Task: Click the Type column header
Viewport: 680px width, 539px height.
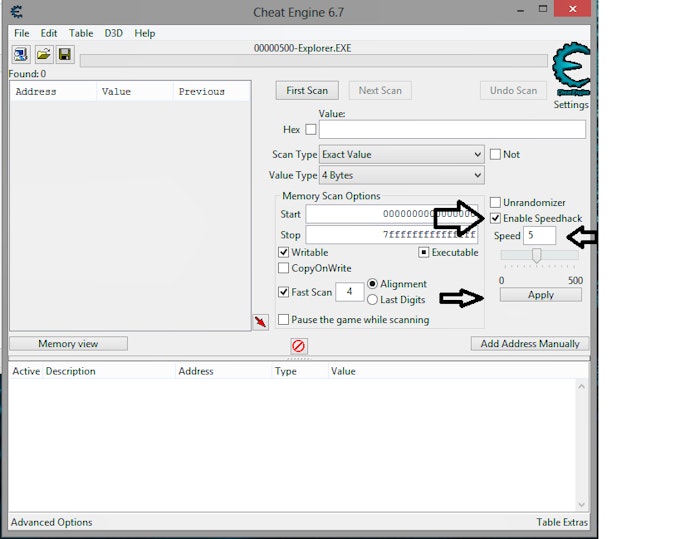Action: coord(300,371)
